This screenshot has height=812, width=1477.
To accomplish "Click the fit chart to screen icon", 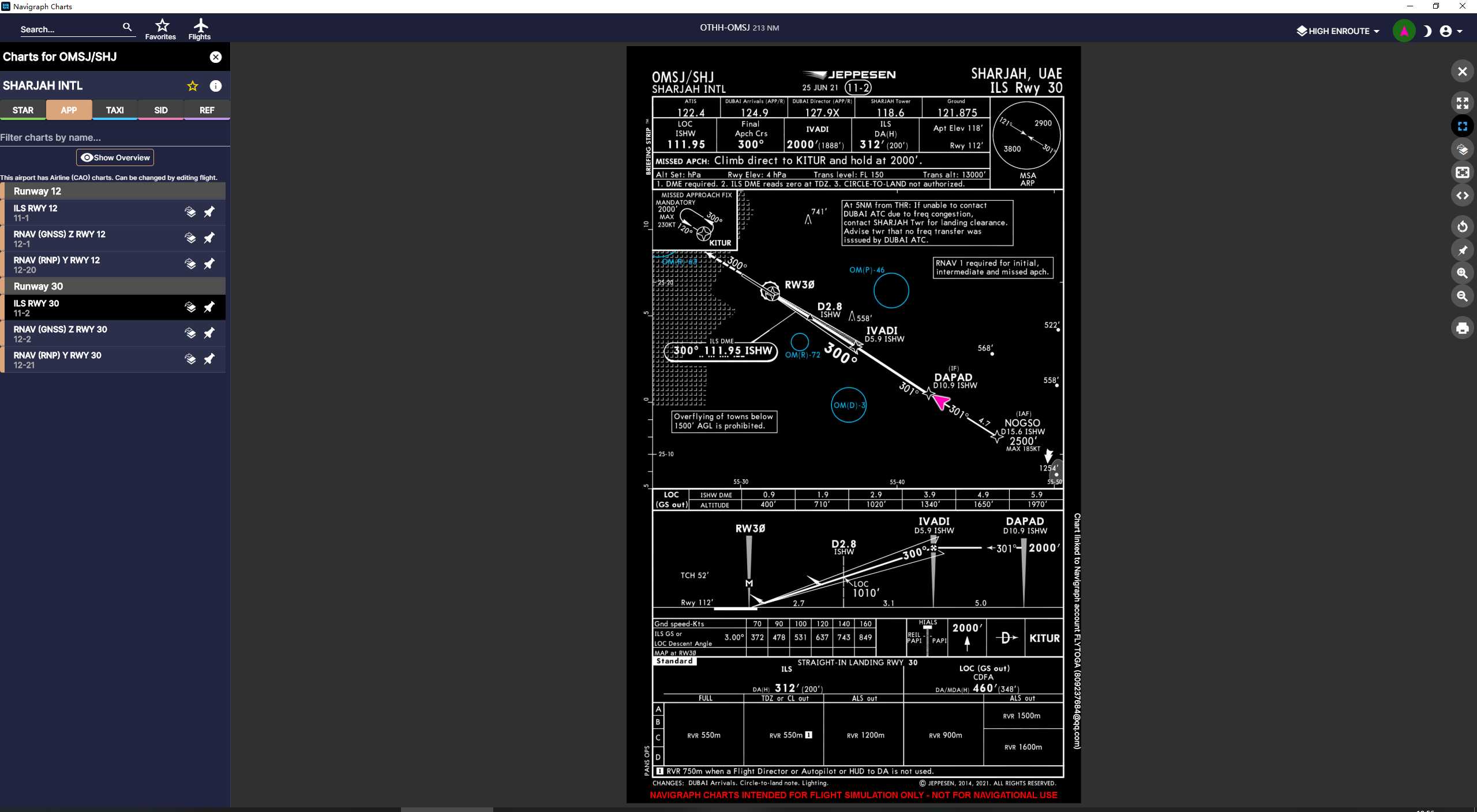I will [x=1462, y=126].
